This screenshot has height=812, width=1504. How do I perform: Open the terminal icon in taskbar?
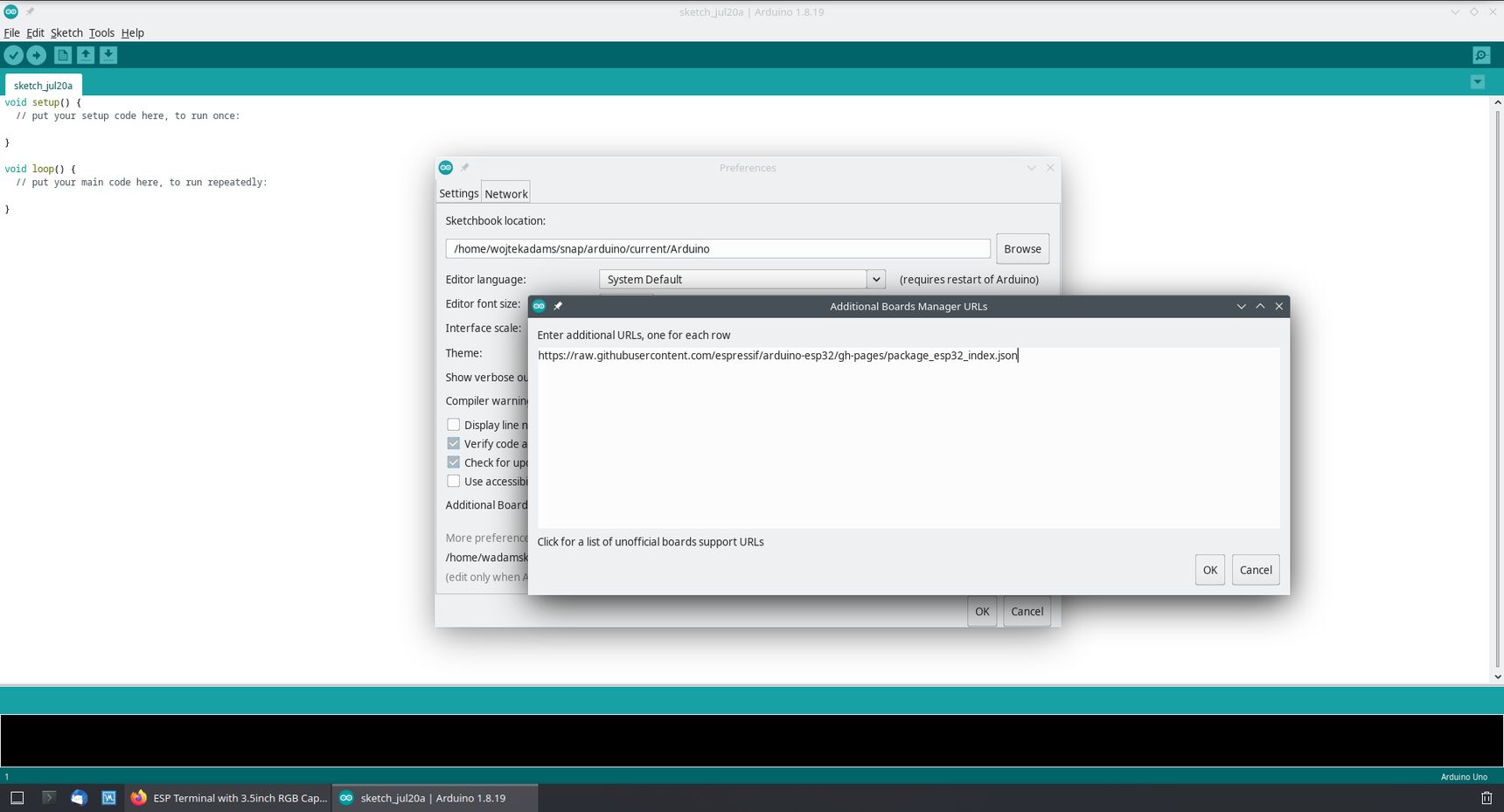(x=49, y=797)
